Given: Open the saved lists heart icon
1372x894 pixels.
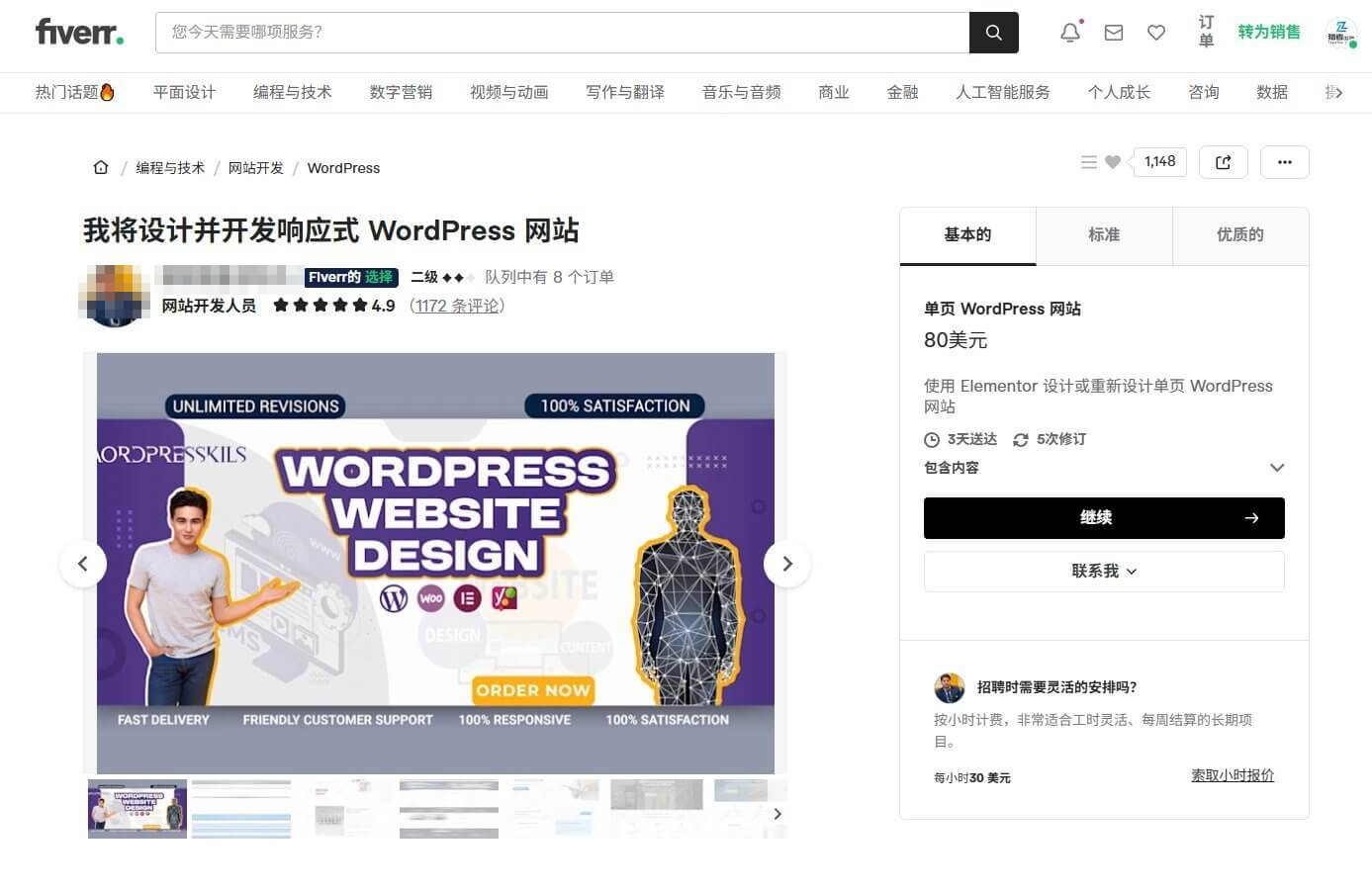Looking at the screenshot, I should [x=1156, y=33].
